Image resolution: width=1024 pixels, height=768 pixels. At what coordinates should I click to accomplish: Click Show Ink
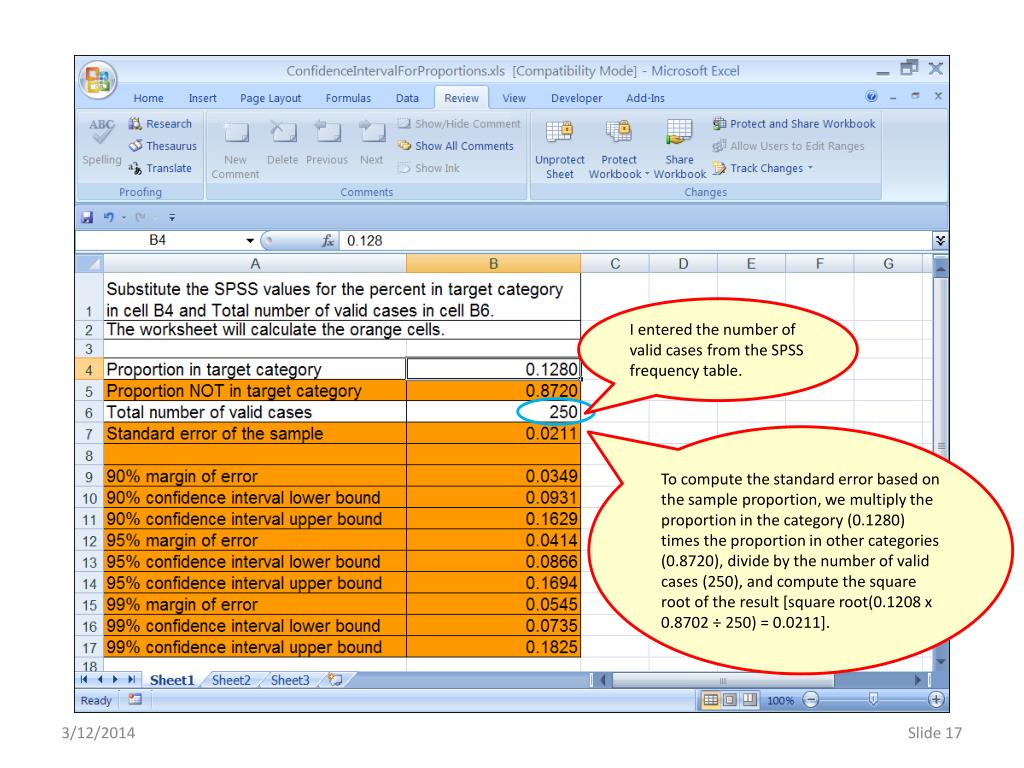[x=429, y=168]
